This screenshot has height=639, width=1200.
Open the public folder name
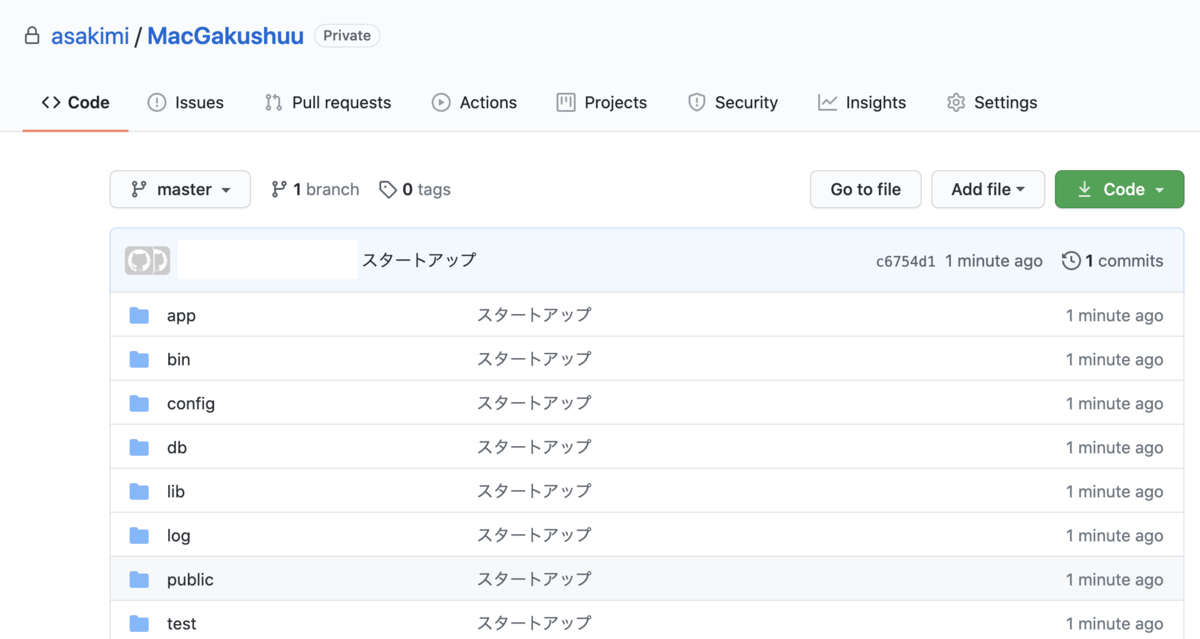click(190, 580)
